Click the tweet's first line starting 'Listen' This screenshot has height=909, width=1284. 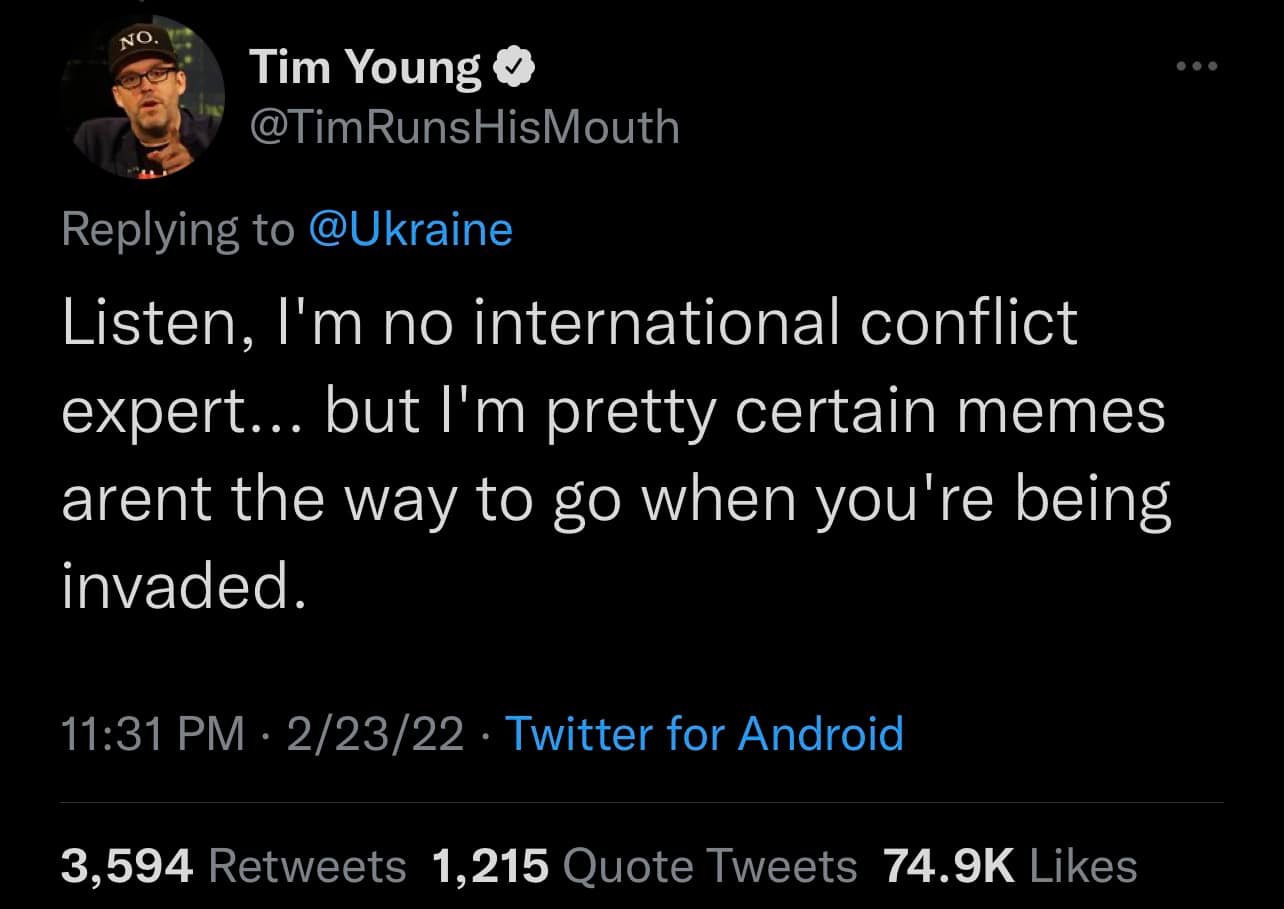coord(570,322)
